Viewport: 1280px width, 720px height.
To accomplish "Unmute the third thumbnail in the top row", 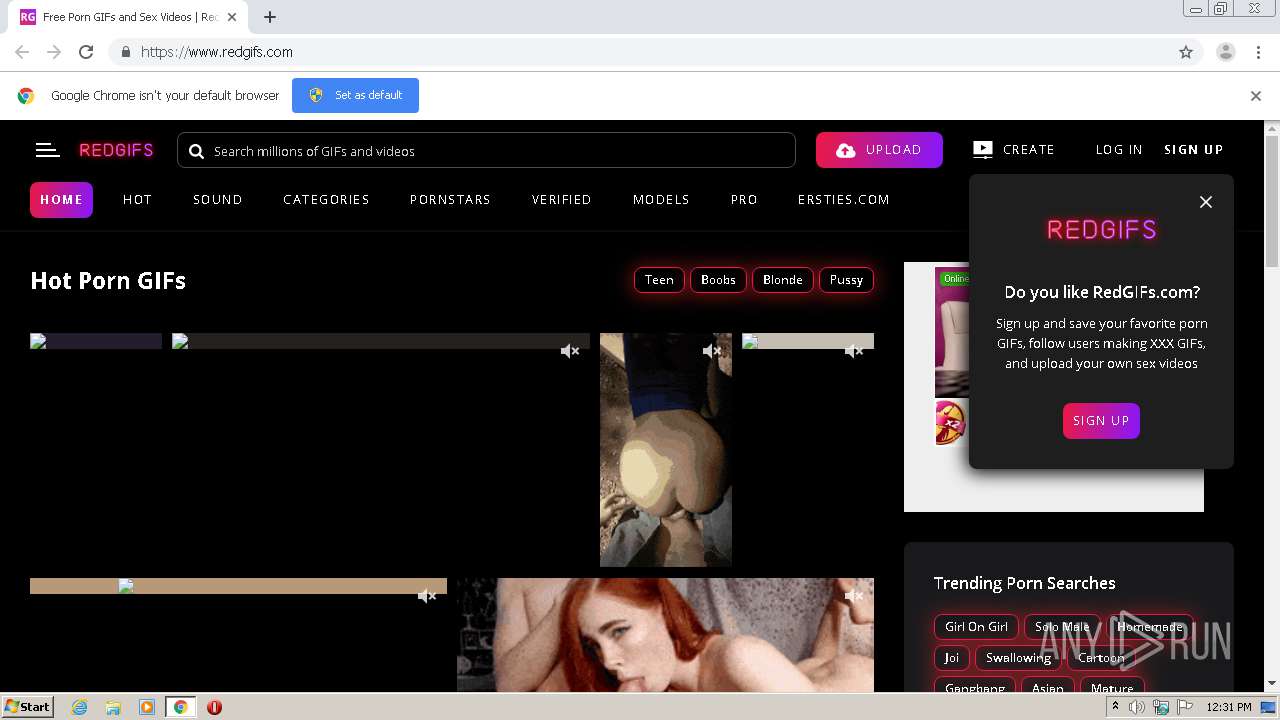I will coord(712,351).
